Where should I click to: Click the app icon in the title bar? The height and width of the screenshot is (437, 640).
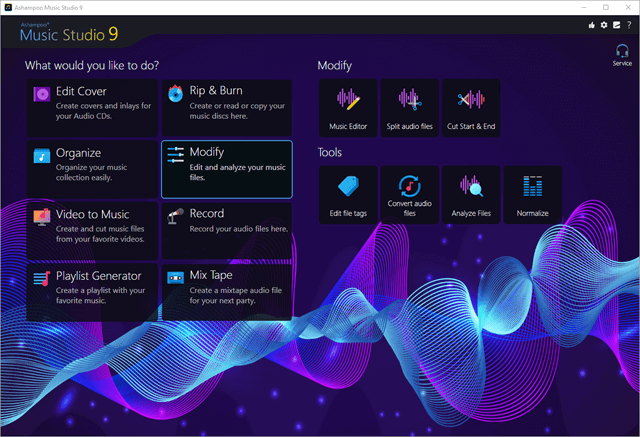pos(8,7)
